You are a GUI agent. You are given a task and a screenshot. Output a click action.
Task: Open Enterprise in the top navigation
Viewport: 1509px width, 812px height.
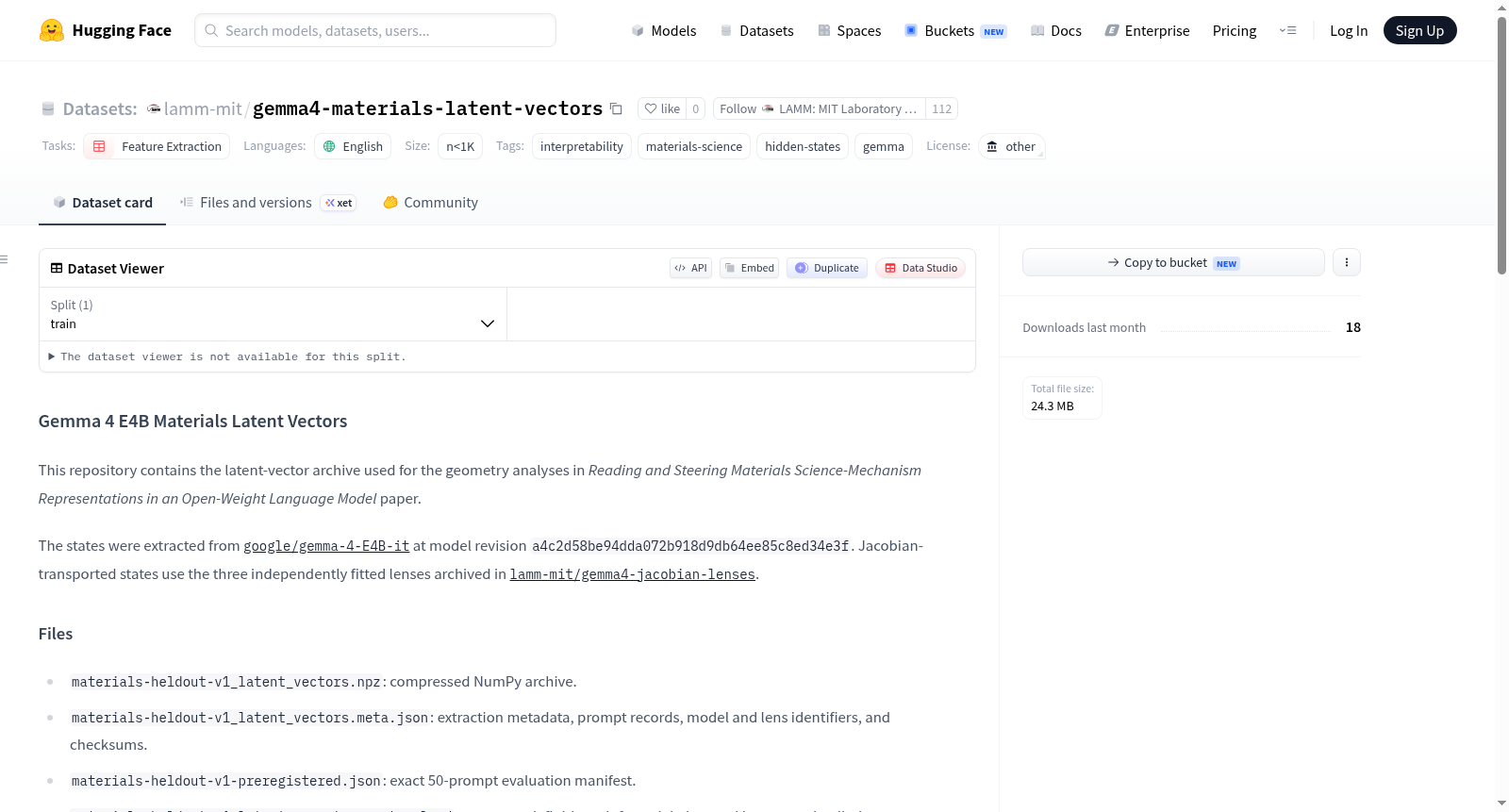[1147, 30]
